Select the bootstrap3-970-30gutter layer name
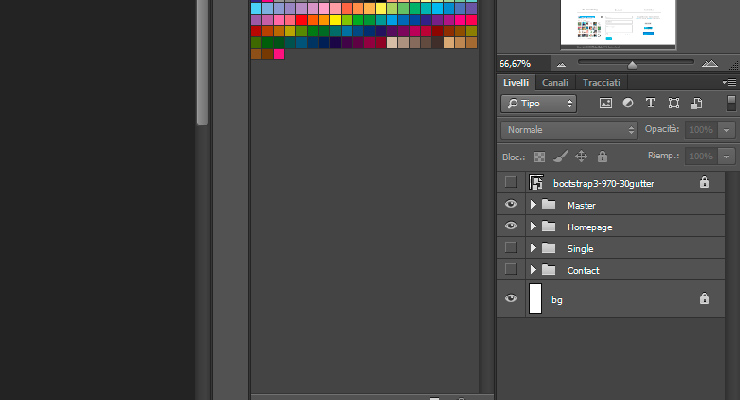The height and width of the screenshot is (400, 740). pos(604,183)
